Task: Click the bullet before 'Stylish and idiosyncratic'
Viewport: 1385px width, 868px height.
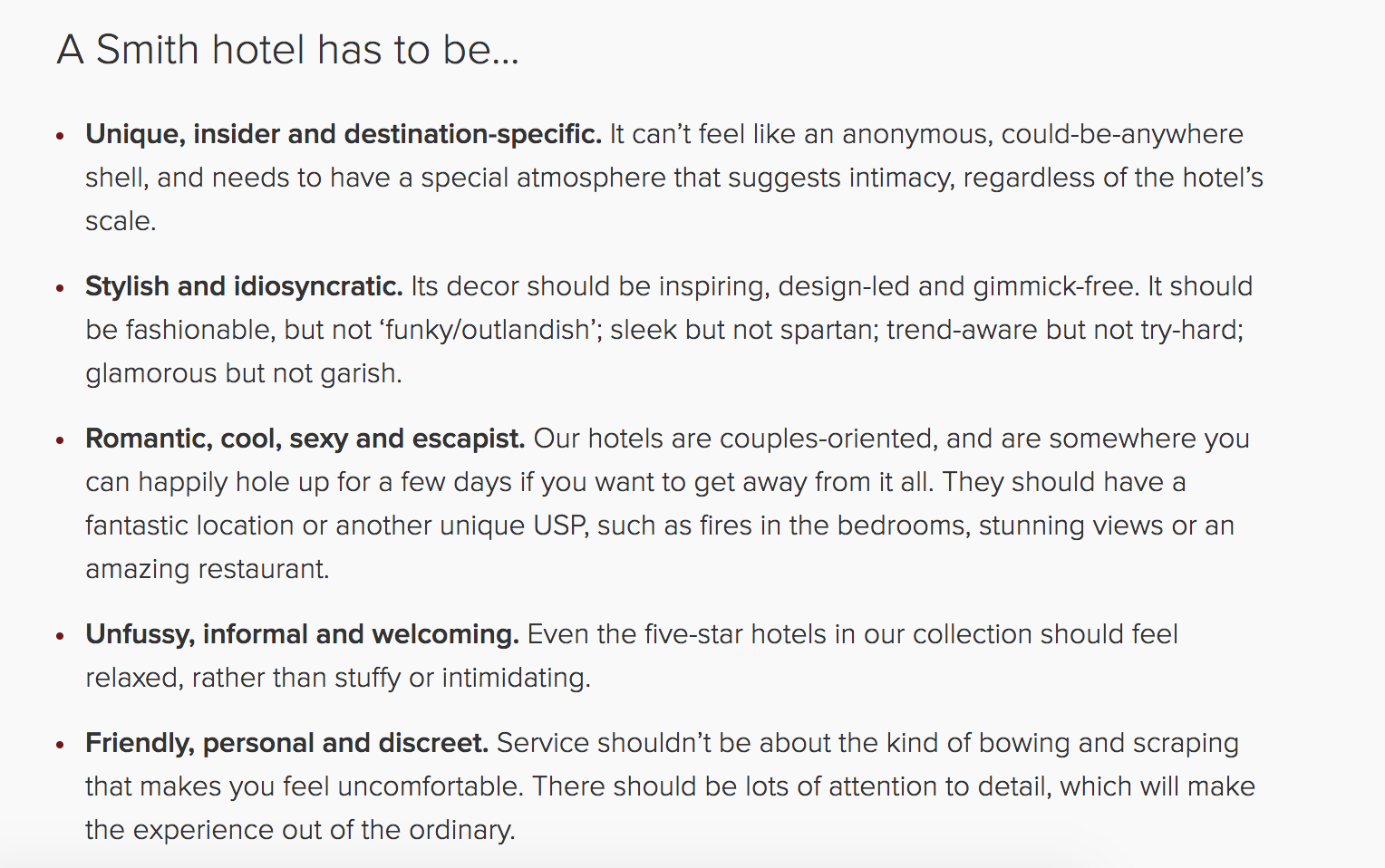Action: click(60, 288)
